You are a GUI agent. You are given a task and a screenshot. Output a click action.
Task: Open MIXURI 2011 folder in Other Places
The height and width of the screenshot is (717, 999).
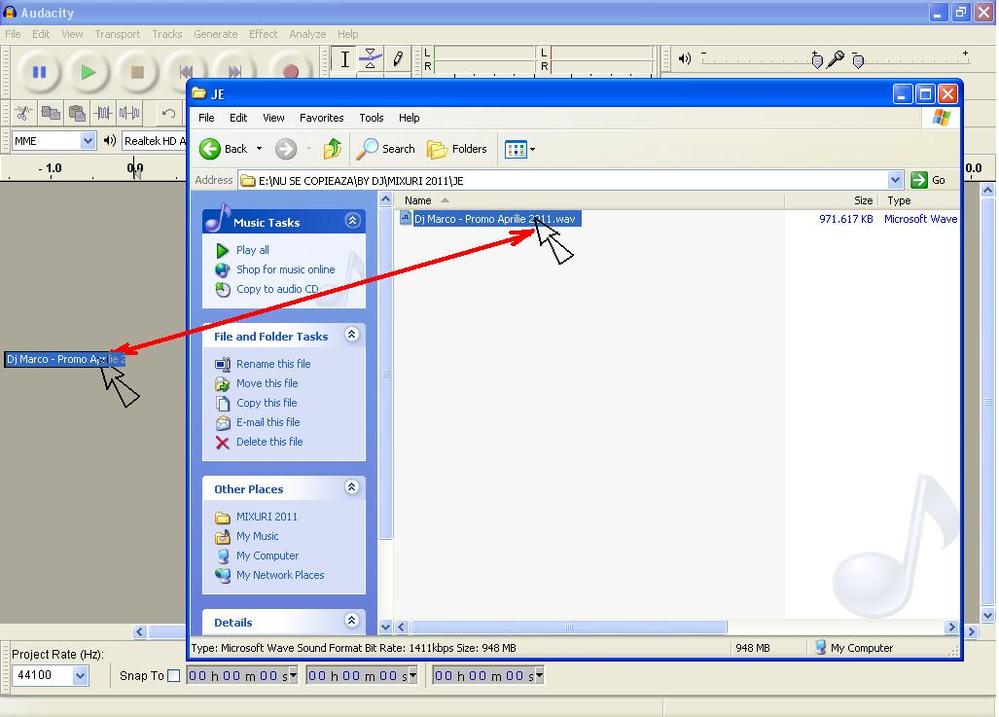pos(266,517)
